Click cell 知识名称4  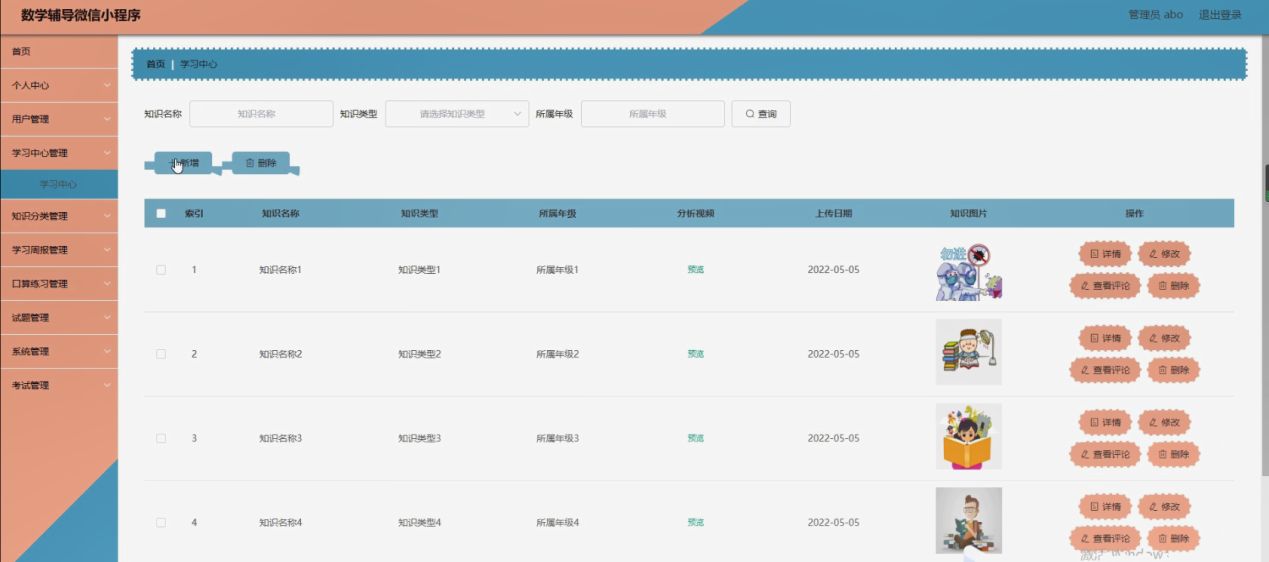[x=280, y=522]
